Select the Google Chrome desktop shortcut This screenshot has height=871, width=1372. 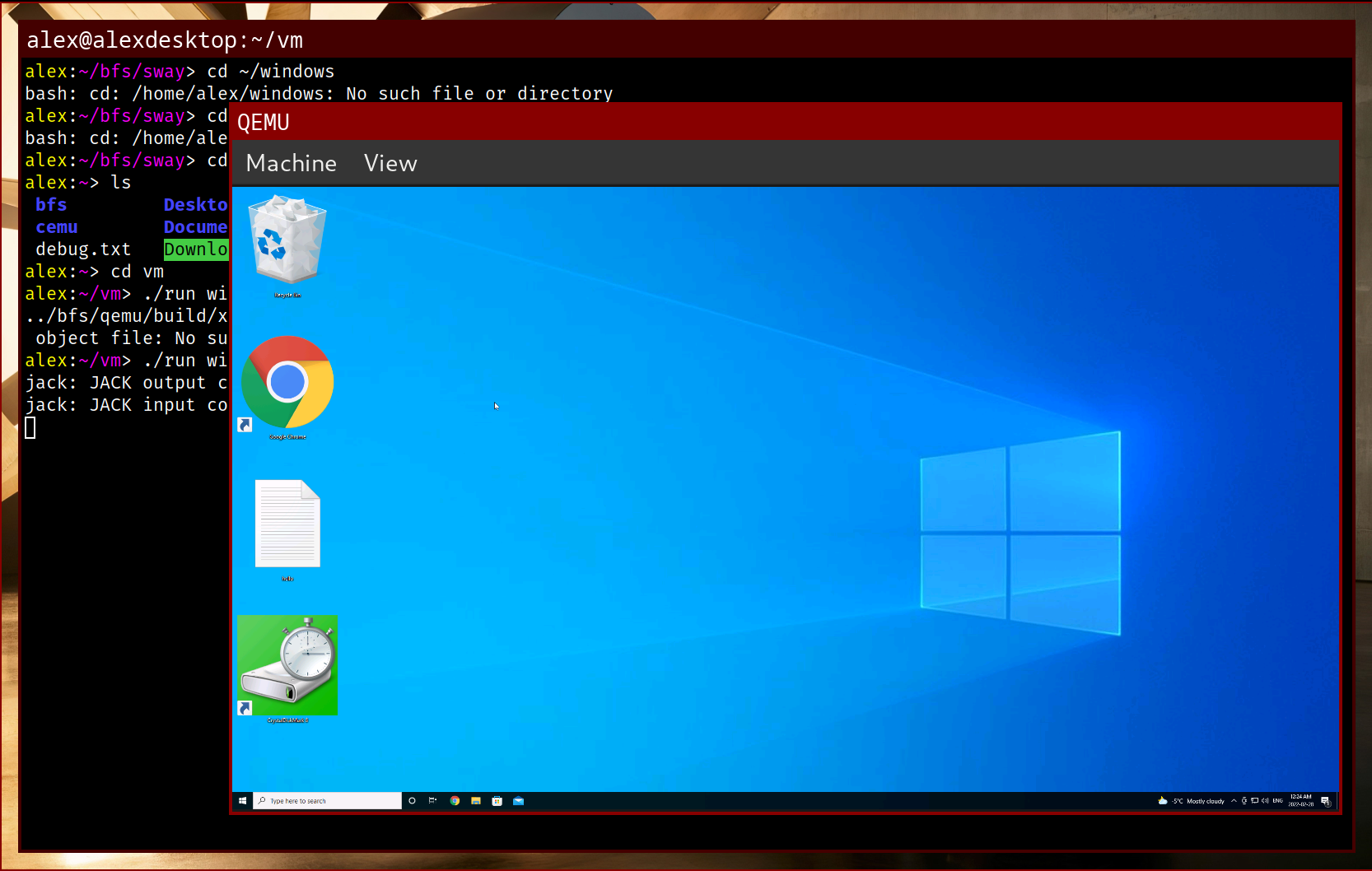click(287, 387)
